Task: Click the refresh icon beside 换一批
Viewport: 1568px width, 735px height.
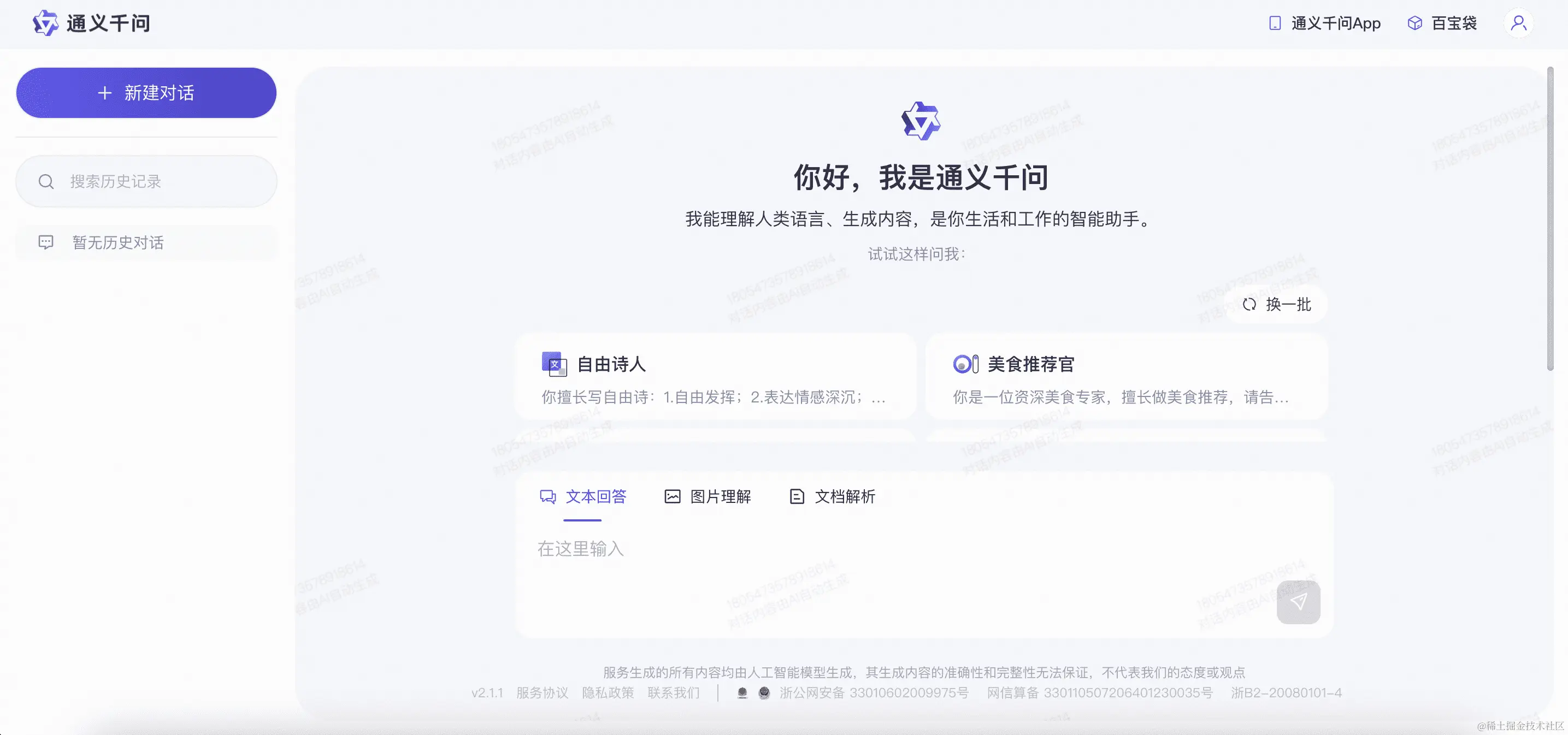Action: [1249, 304]
